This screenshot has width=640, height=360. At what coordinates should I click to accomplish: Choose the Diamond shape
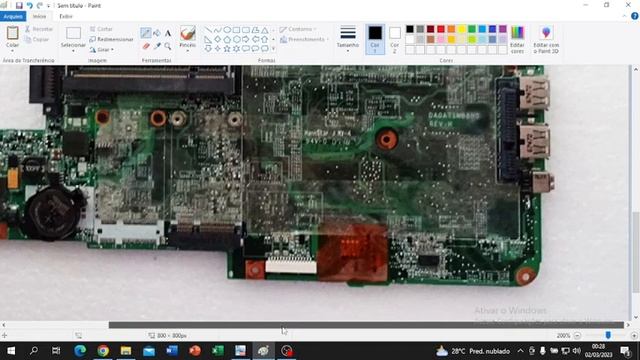pyautogui.click(x=218, y=39)
